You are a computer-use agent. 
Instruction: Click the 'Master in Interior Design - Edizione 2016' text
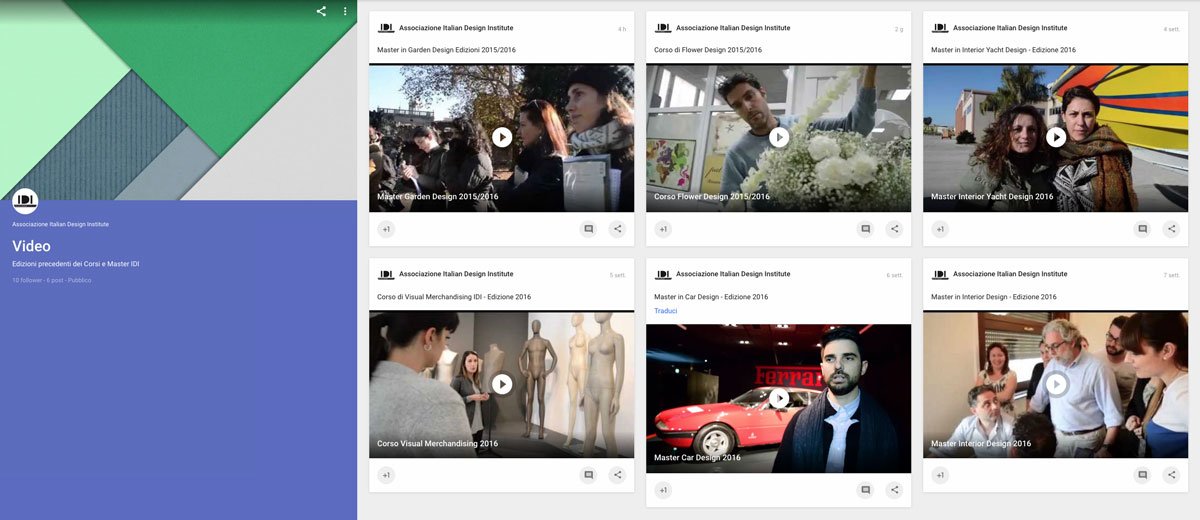(x=994, y=297)
